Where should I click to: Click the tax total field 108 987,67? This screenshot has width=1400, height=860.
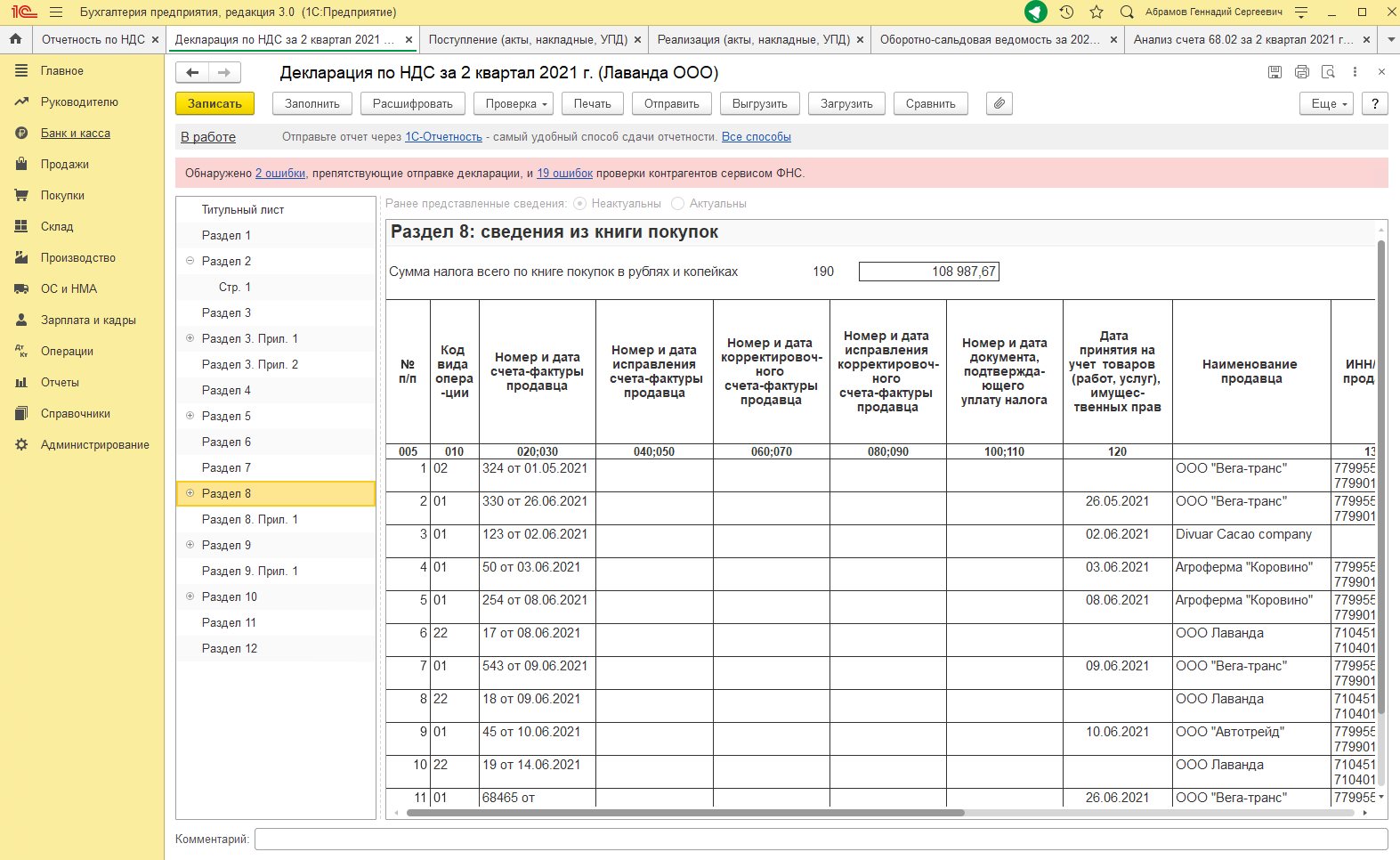click(929, 272)
